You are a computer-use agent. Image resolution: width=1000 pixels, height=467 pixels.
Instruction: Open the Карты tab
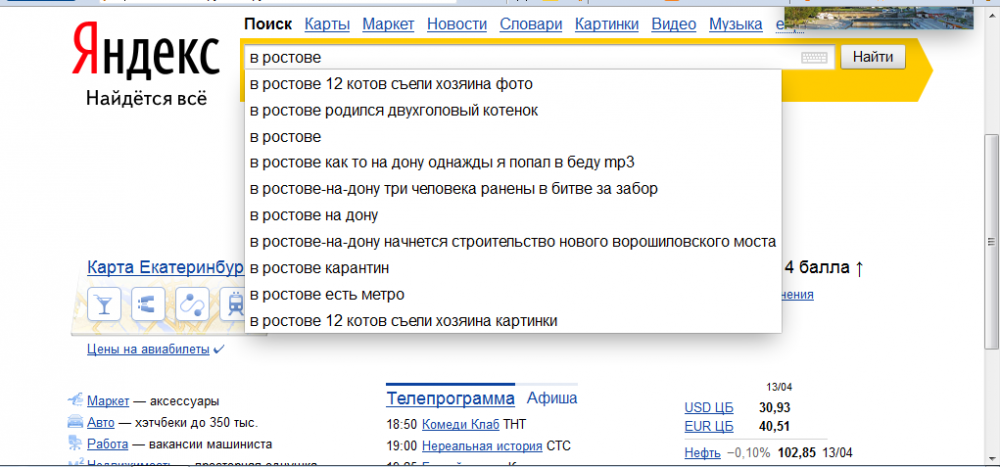click(x=327, y=24)
